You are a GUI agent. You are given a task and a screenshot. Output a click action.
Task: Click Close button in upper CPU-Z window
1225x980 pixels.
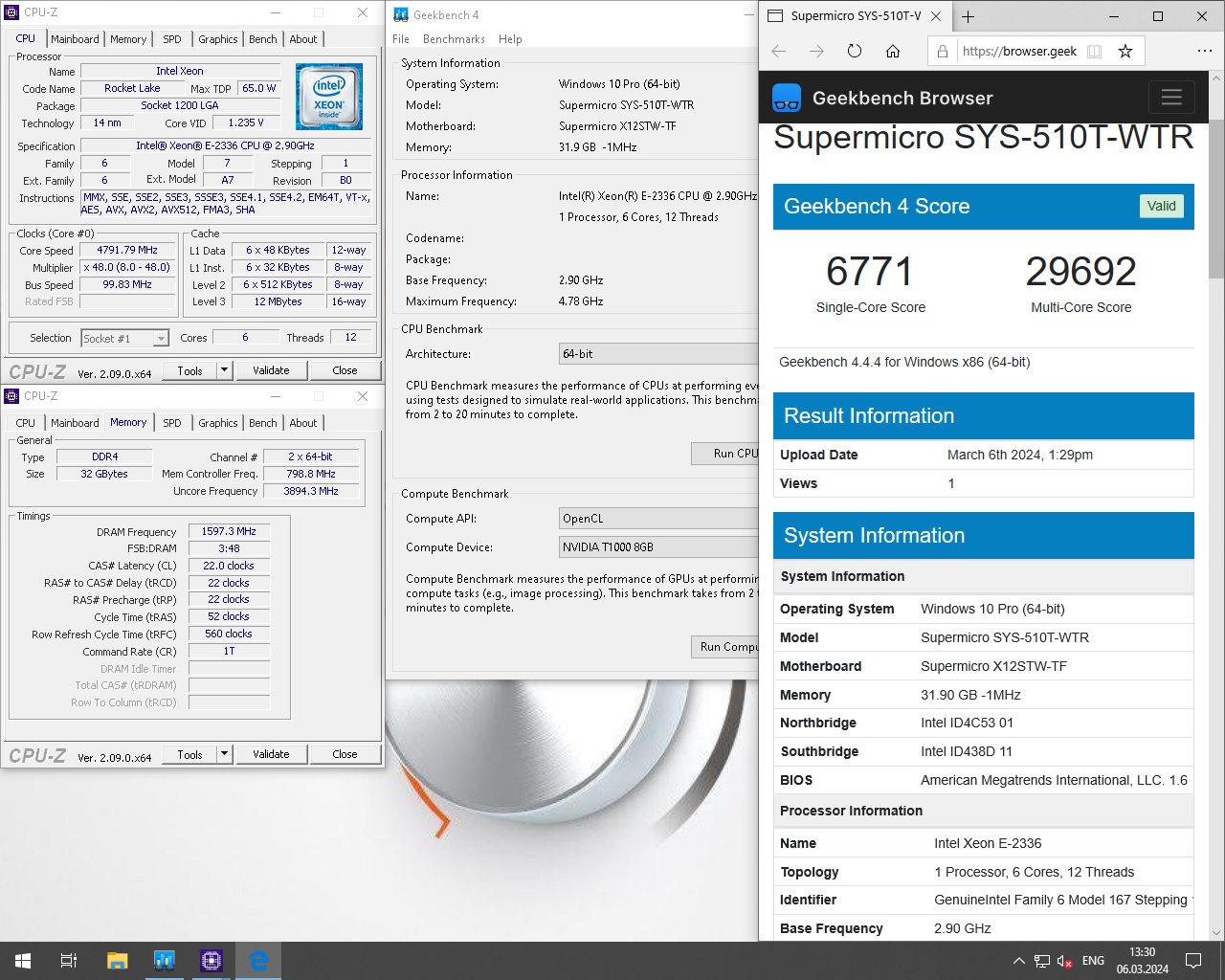pos(345,370)
